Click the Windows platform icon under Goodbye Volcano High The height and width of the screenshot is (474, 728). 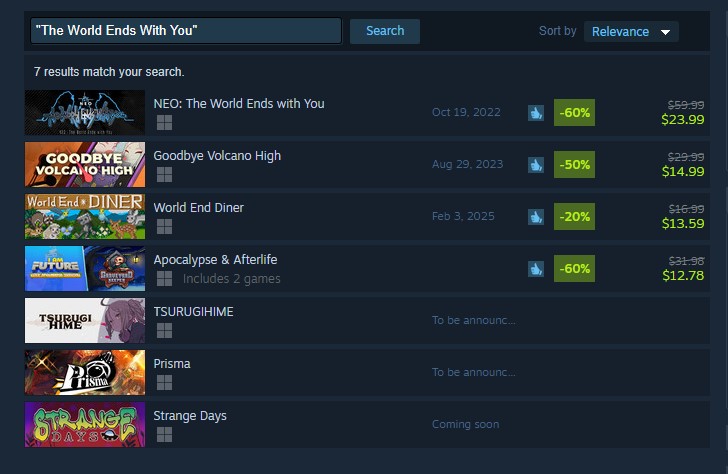click(164, 175)
